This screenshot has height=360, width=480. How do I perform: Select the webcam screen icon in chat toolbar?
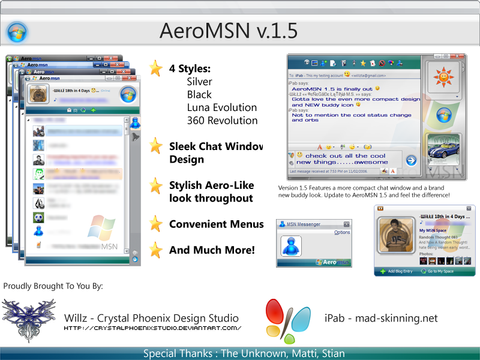pos(314,63)
